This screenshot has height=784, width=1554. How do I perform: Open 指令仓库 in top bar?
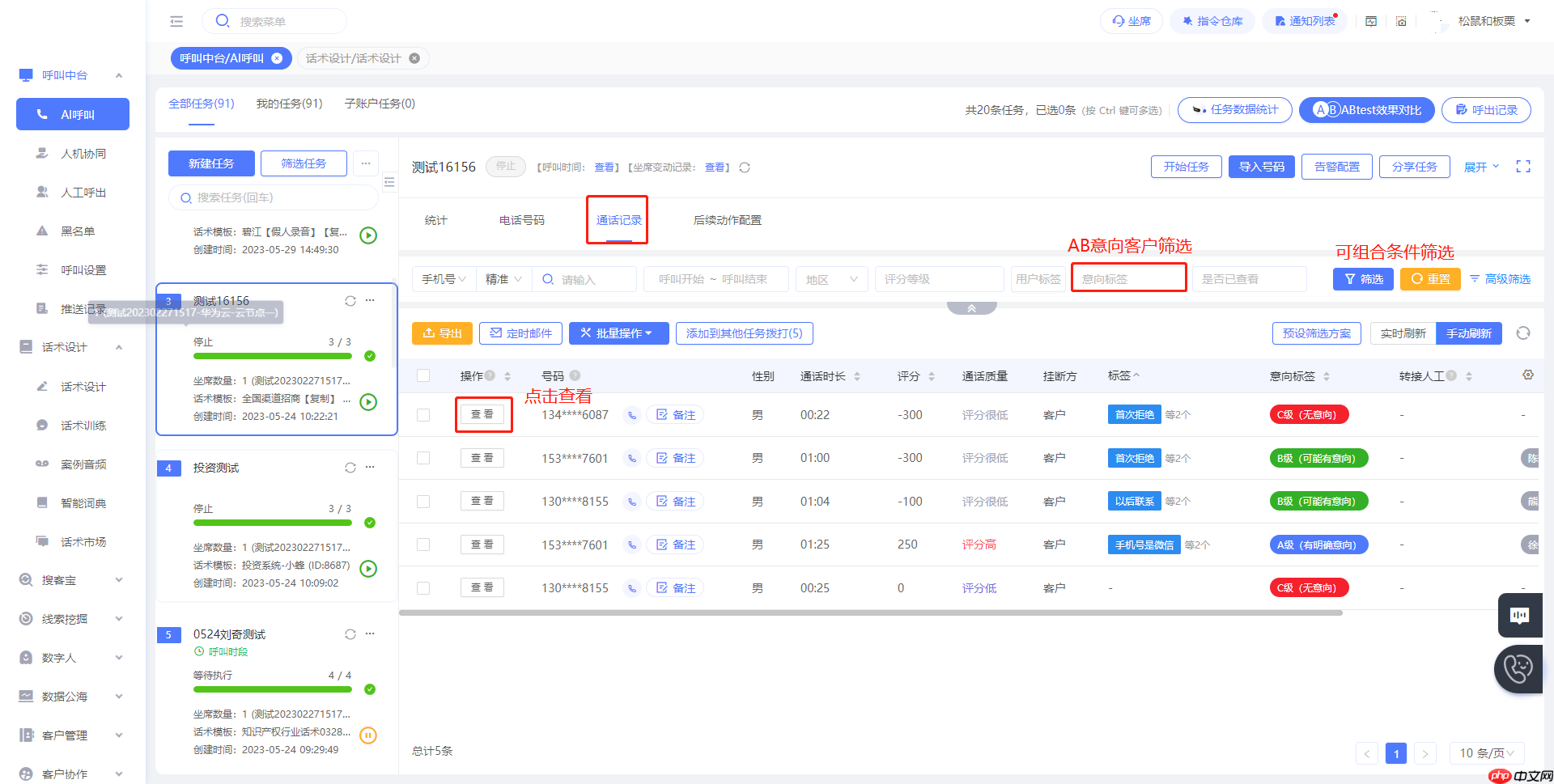[x=1212, y=21]
